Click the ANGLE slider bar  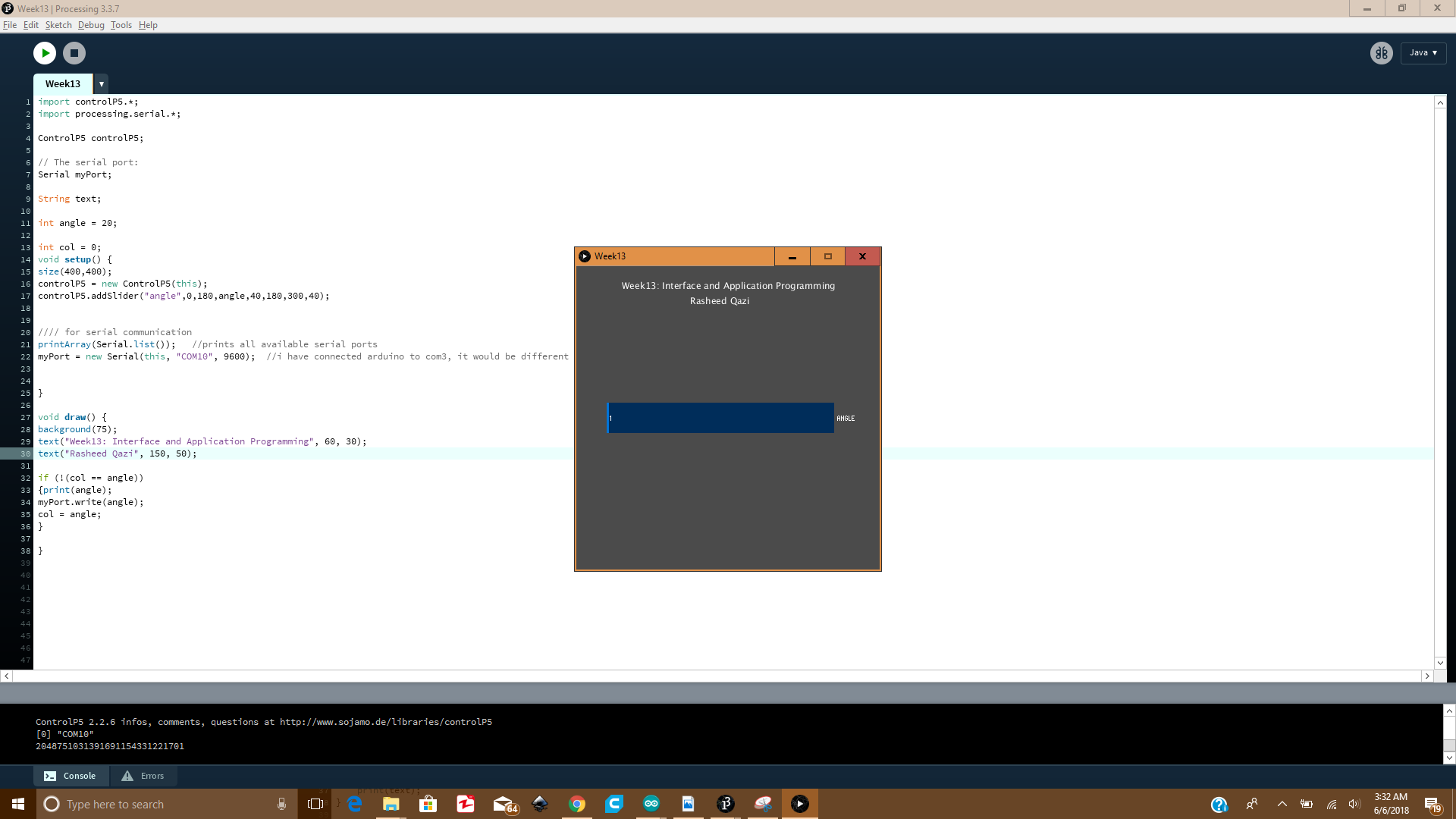(720, 418)
